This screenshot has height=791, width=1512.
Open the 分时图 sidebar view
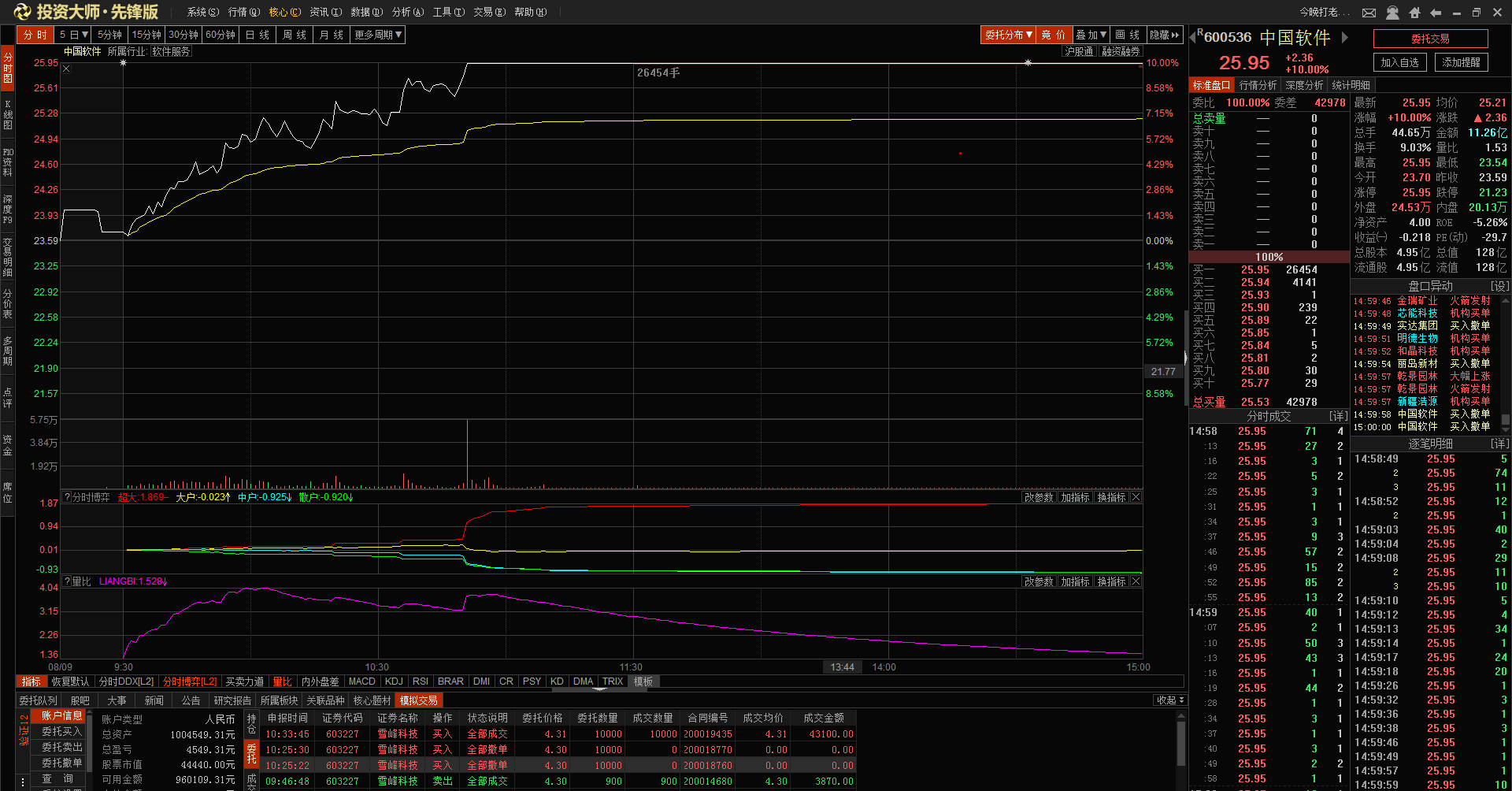click(x=8, y=68)
